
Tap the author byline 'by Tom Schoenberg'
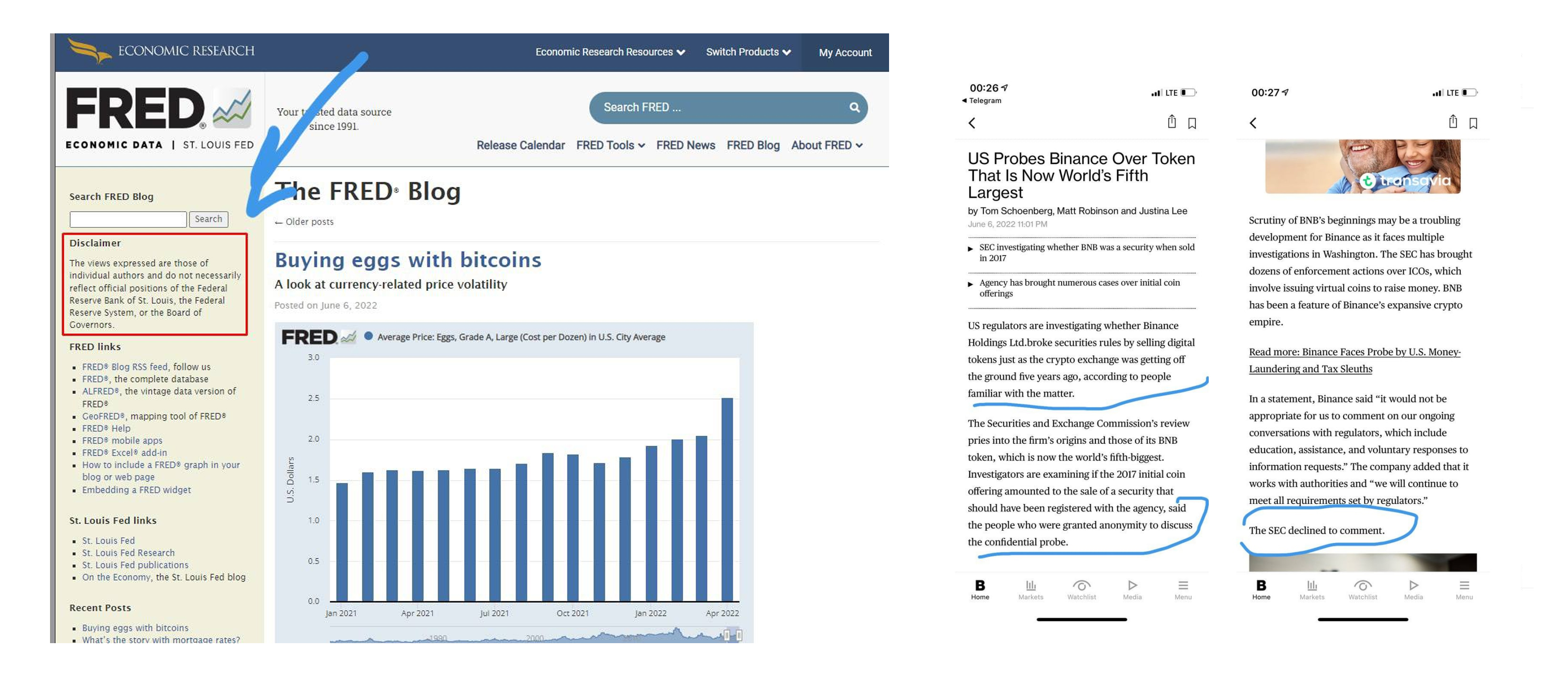(x=1077, y=211)
